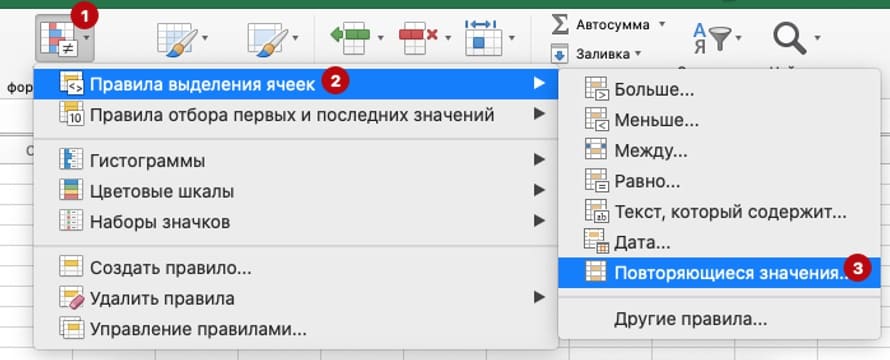Open the Conditional Formatting icon in ribbon
The width and height of the screenshot is (890, 360).
58,39
